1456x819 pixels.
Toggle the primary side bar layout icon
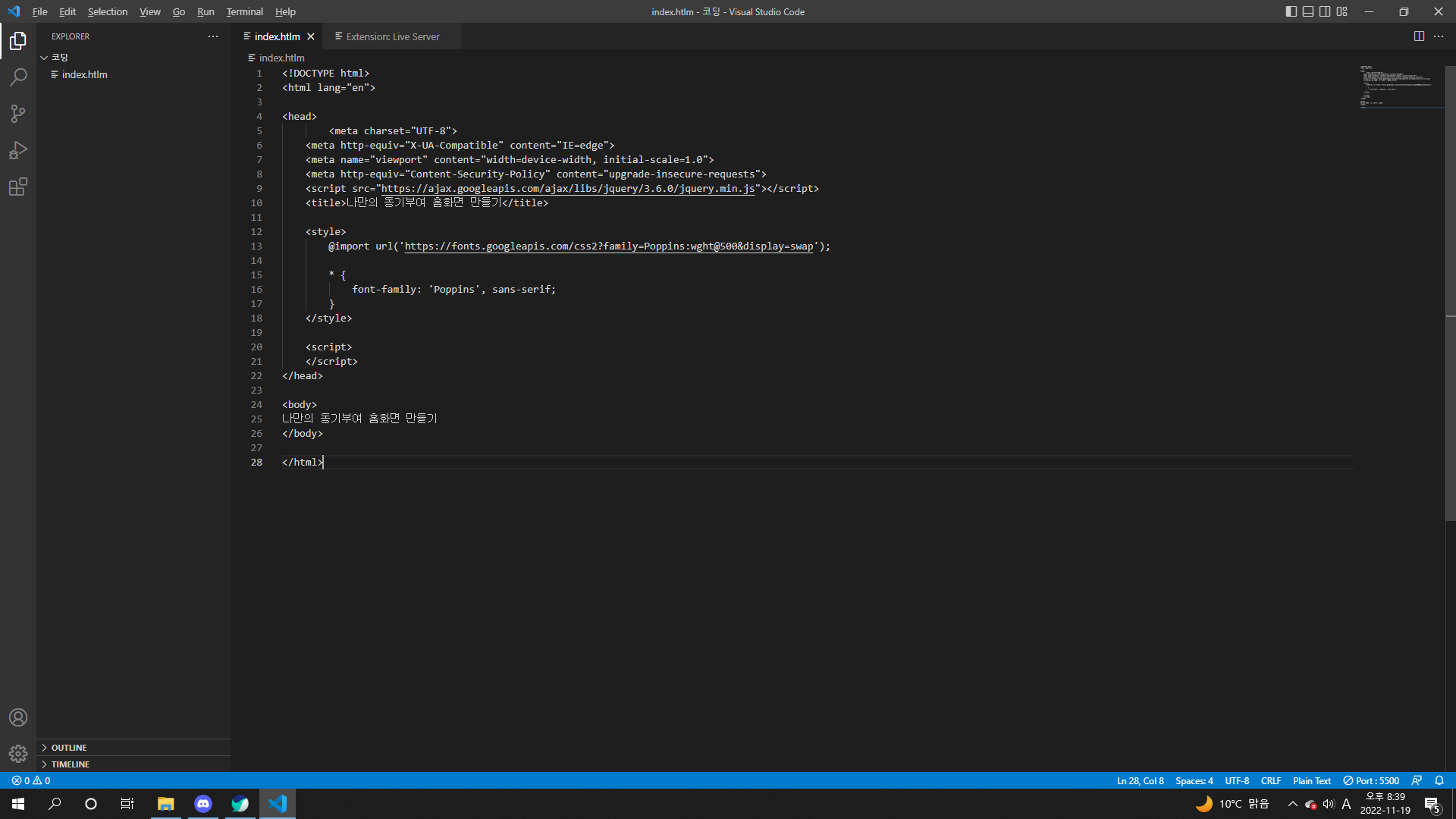(x=1291, y=11)
